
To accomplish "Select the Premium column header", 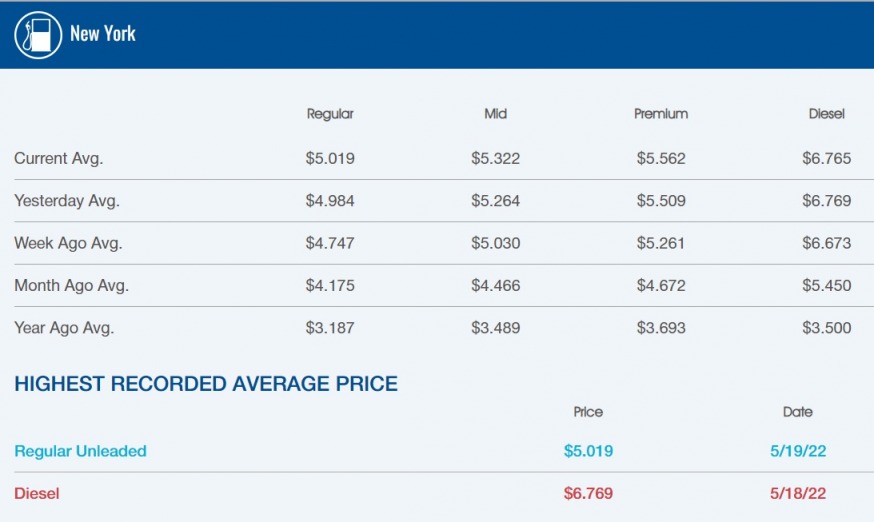I will tap(661, 114).
